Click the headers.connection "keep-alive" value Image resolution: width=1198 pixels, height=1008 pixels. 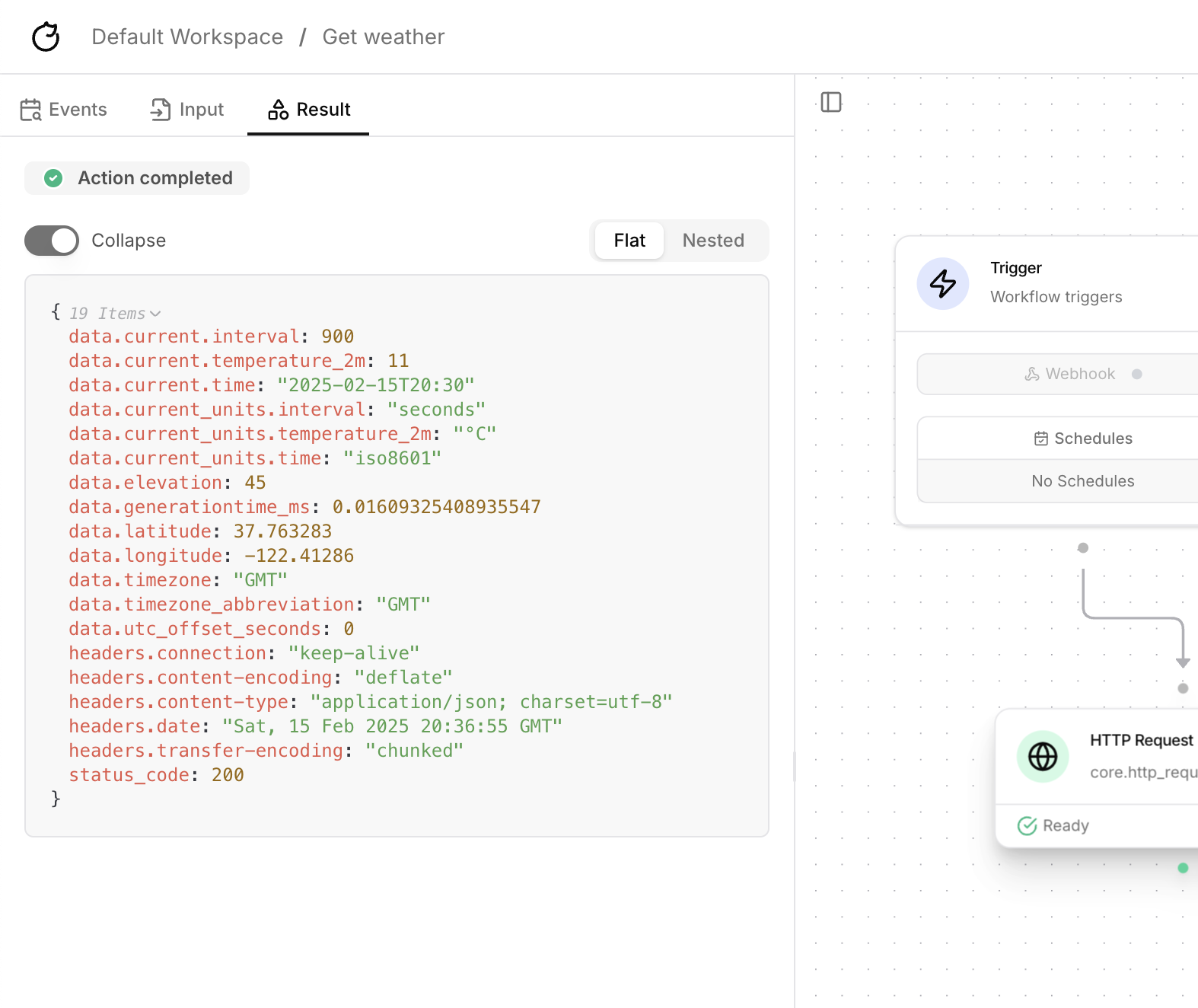[x=354, y=653]
